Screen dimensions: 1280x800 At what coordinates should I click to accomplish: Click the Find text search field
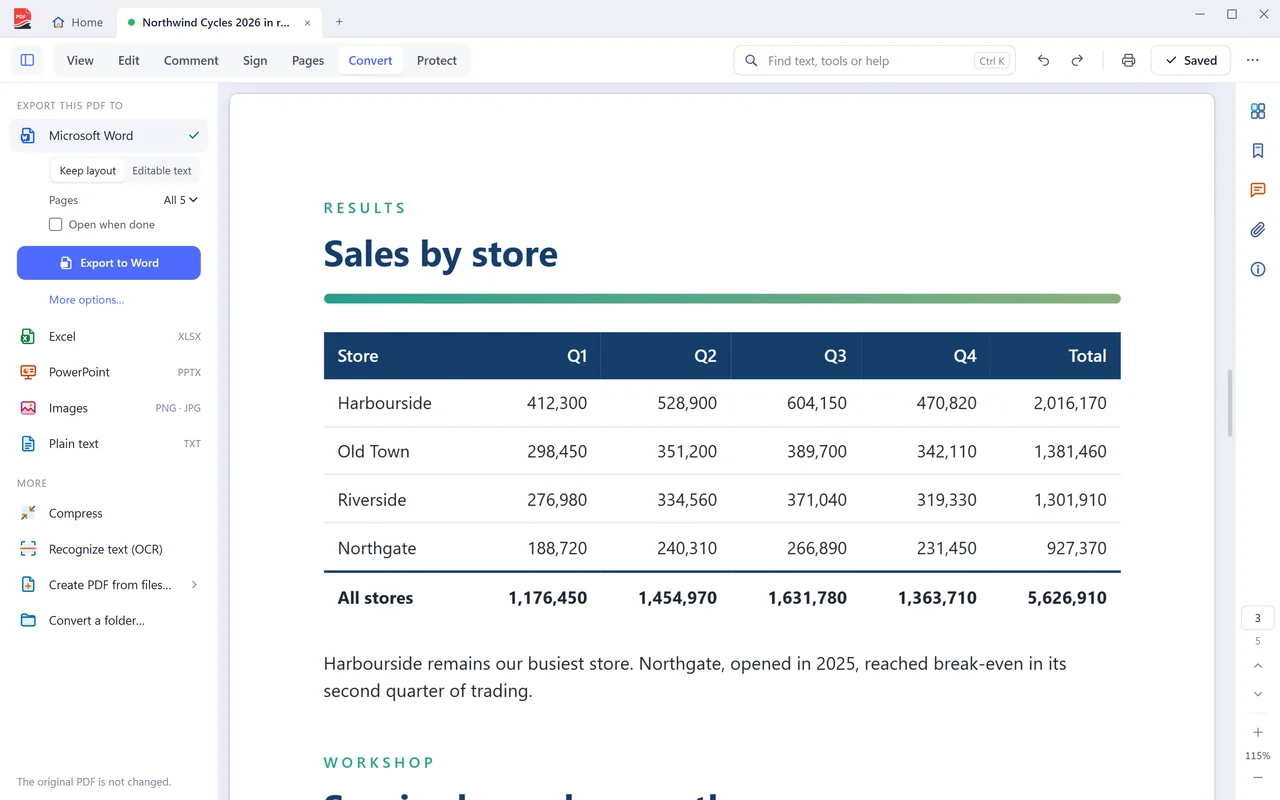pos(874,61)
